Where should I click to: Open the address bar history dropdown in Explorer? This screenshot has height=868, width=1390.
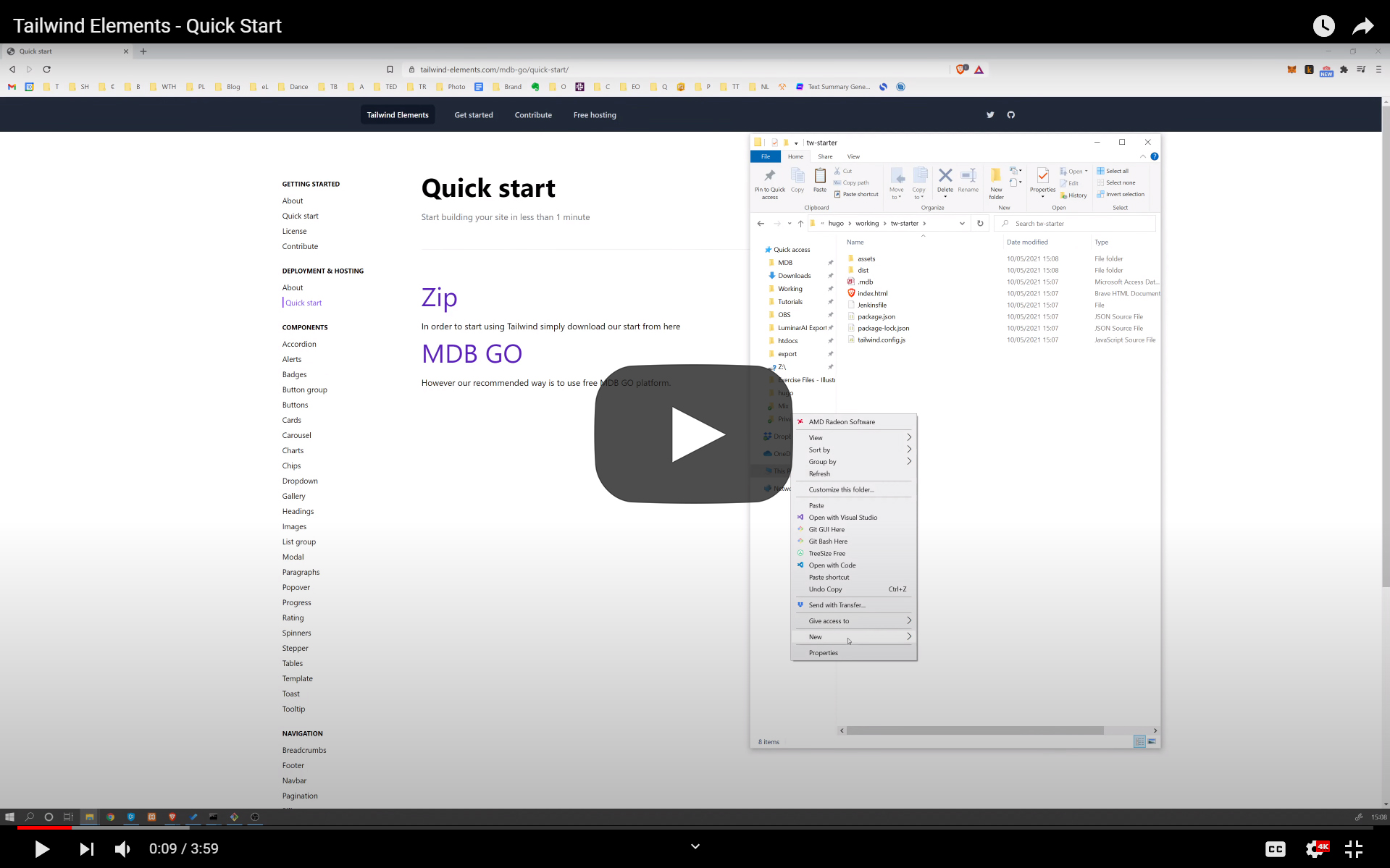click(962, 224)
